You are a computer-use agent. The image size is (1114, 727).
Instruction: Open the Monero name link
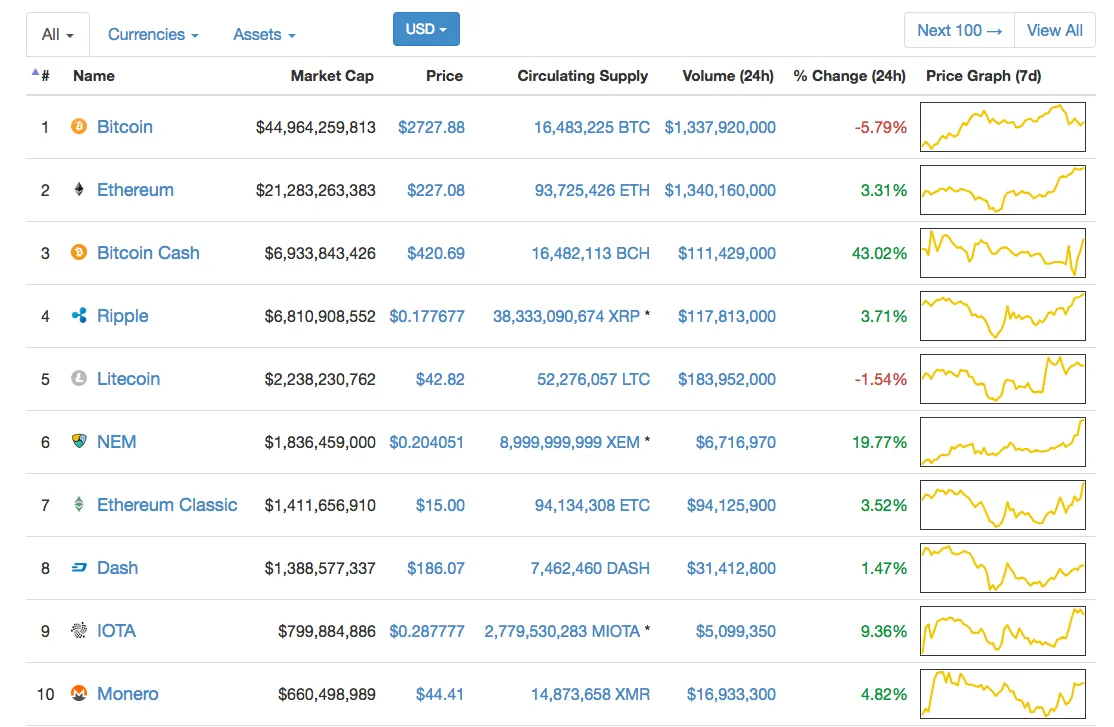(127, 694)
